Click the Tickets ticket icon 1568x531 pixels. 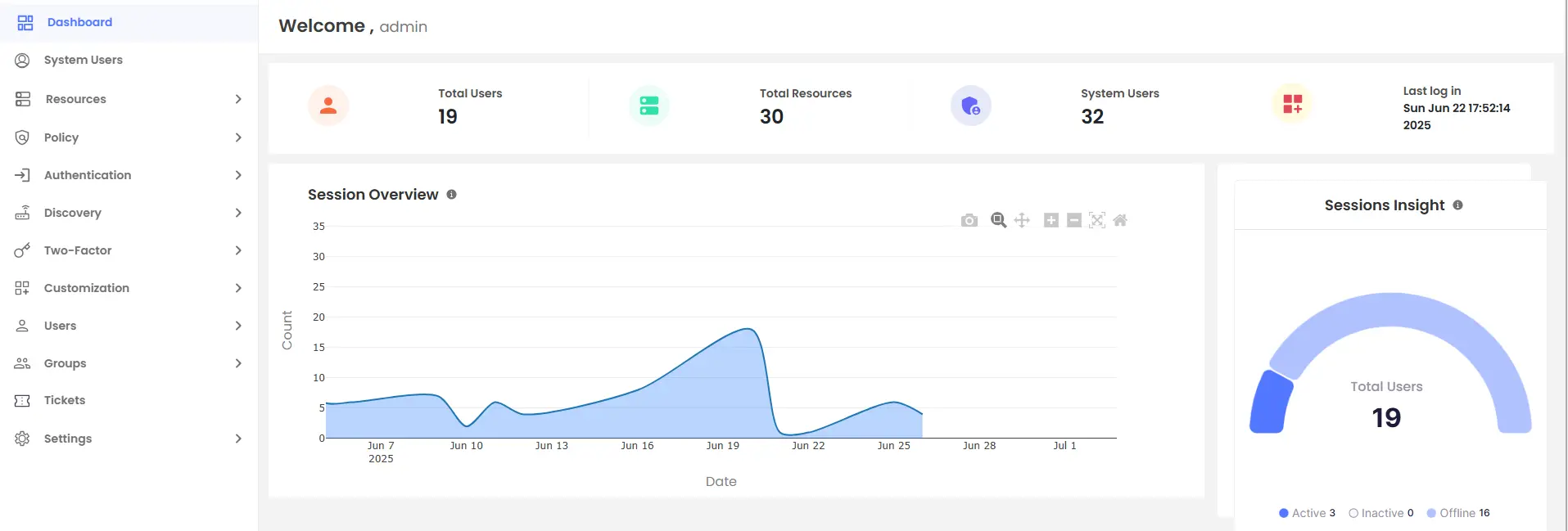pyautogui.click(x=22, y=400)
